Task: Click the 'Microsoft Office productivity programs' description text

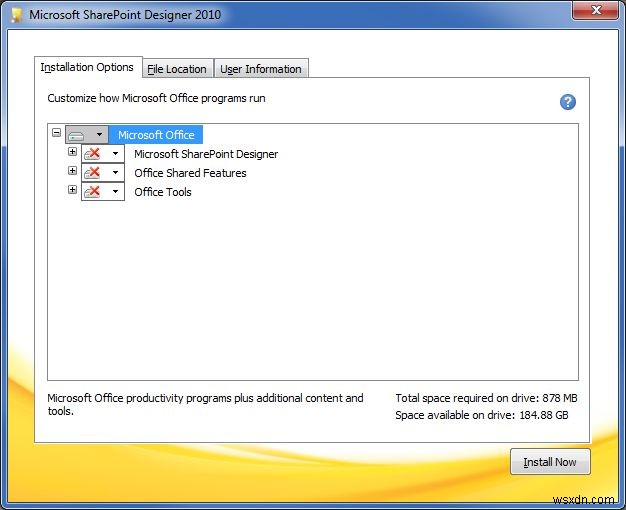Action: click(x=205, y=404)
